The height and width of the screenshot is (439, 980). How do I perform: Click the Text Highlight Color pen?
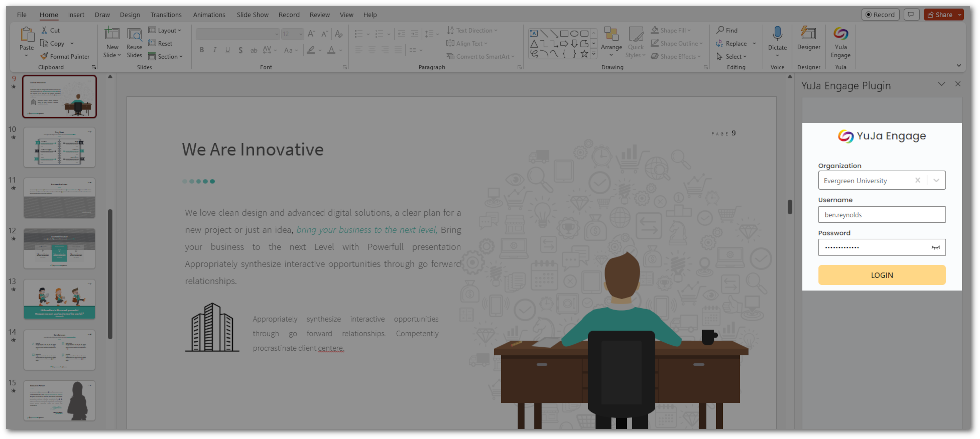[311, 50]
